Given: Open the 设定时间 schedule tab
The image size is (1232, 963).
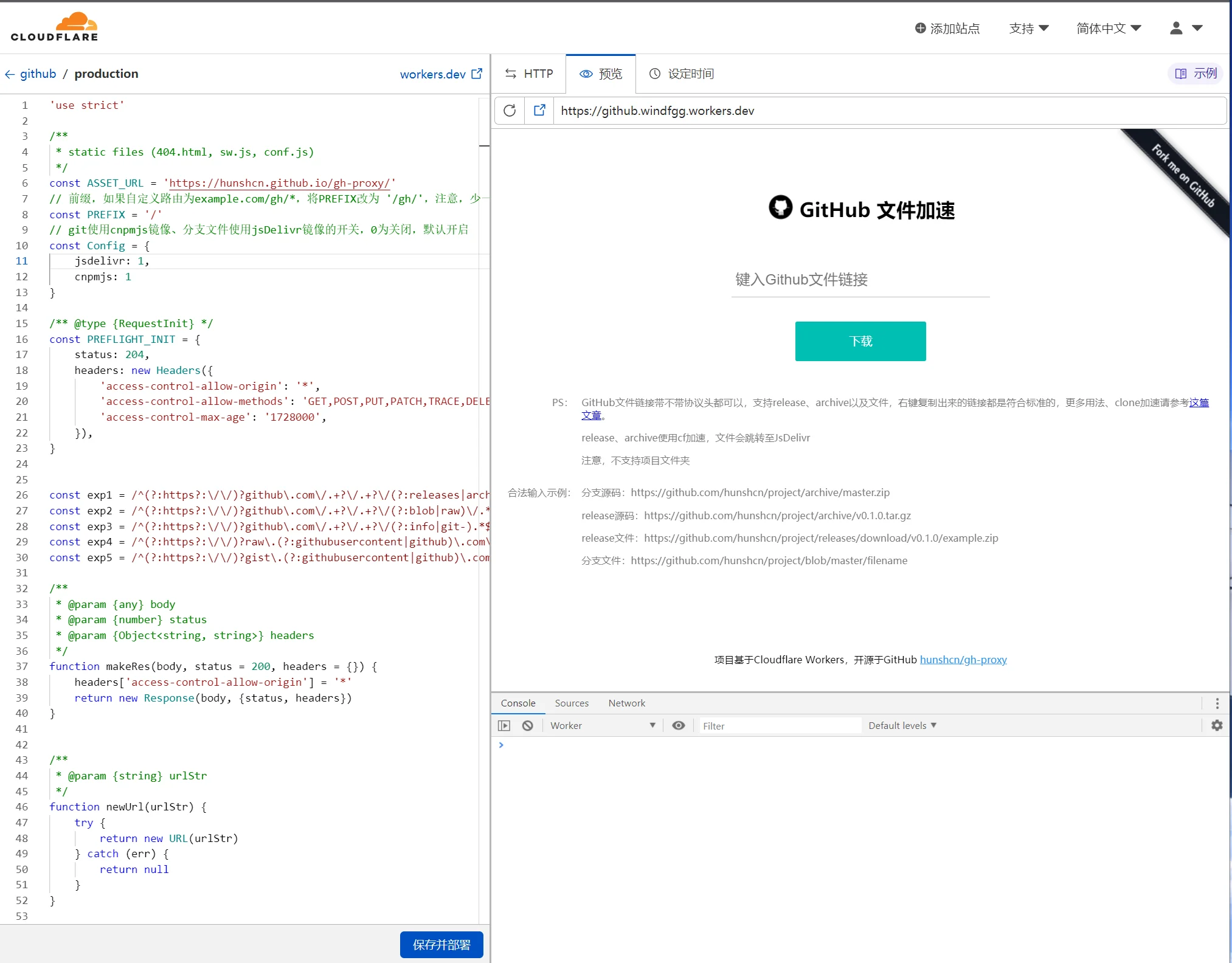Looking at the screenshot, I should [681, 74].
